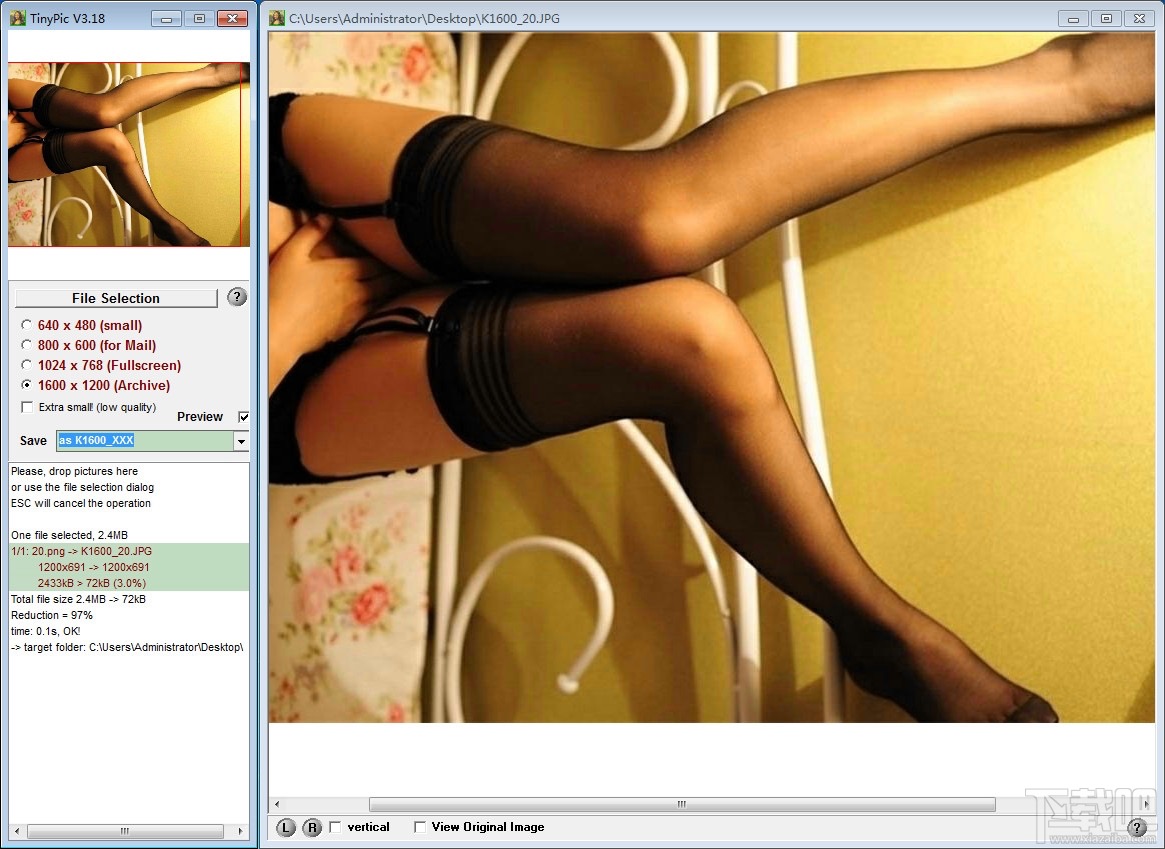Open the Save naming dropdown arrow
The height and width of the screenshot is (849, 1165).
pos(240,441)
